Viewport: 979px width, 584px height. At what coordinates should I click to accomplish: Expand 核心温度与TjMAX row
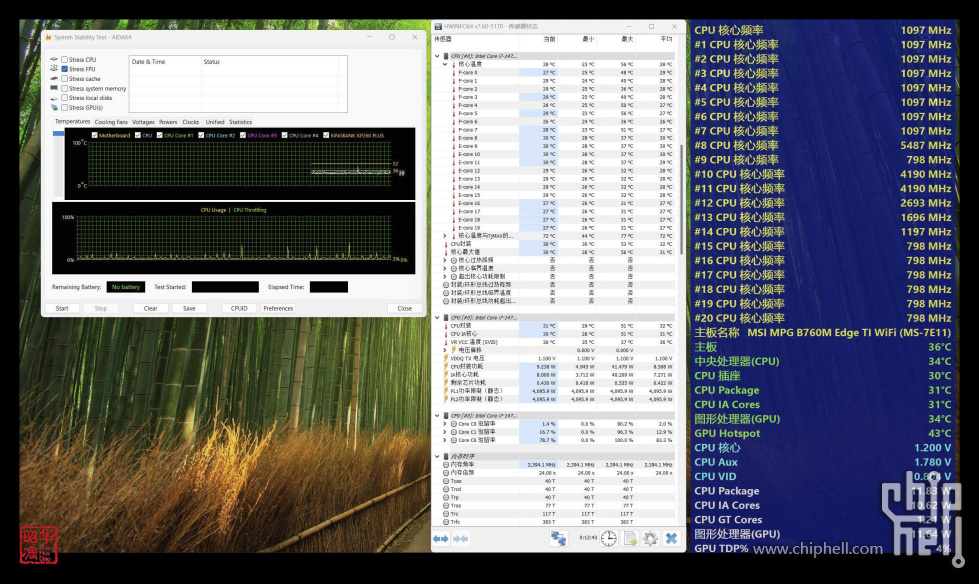[445, 236]
